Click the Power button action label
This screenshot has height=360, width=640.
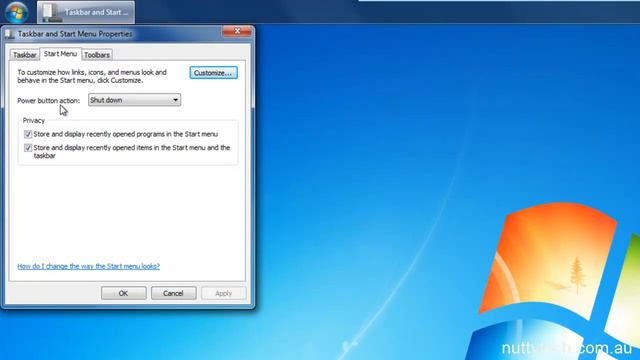click(49, 100)
